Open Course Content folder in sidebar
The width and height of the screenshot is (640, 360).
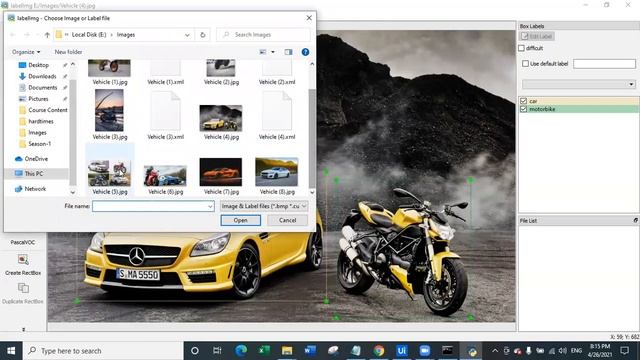point(48,110)
